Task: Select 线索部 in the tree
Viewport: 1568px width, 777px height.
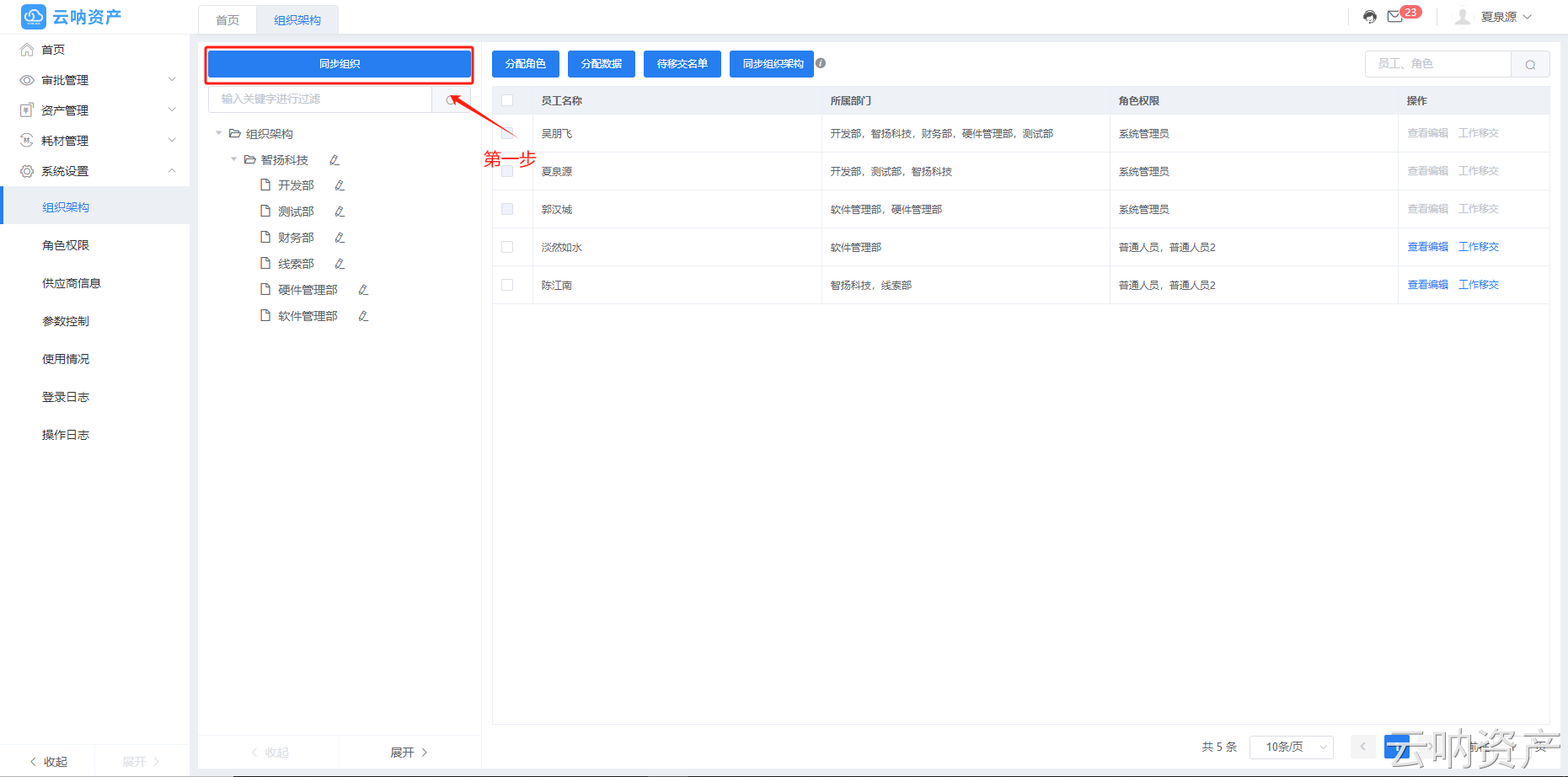Action: coord(297,264)
